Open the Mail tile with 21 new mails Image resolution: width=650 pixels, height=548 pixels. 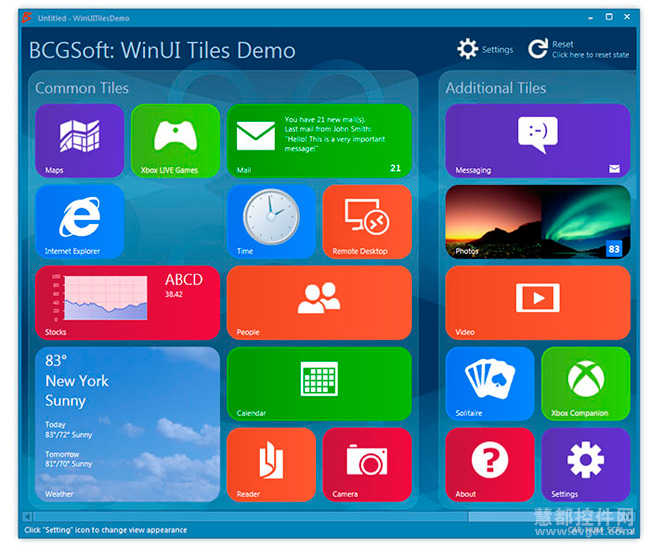319,141
